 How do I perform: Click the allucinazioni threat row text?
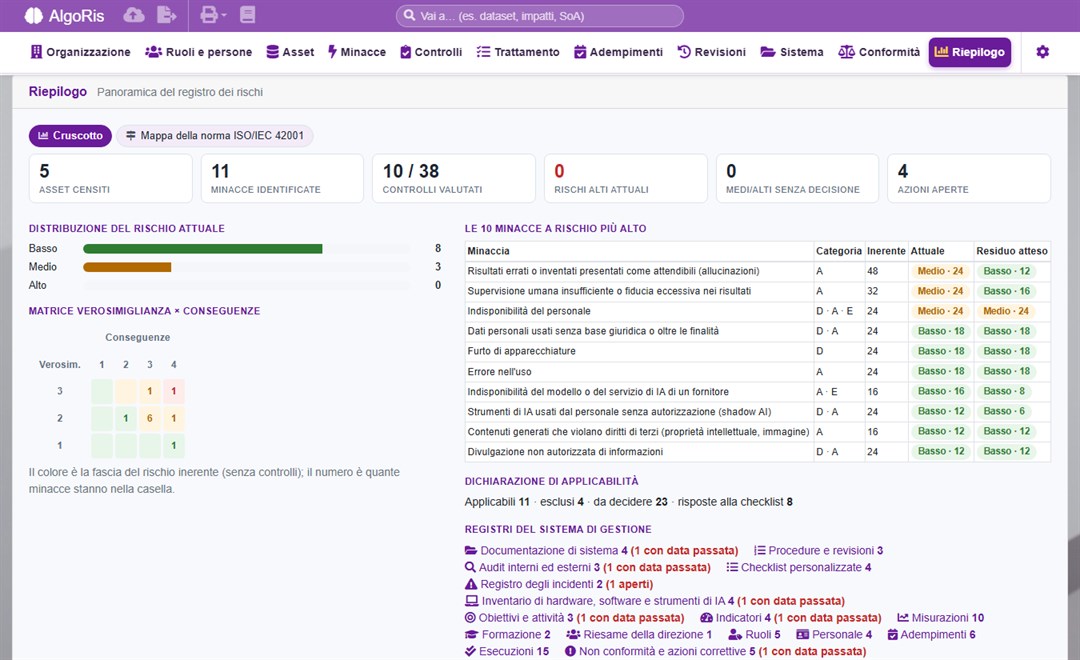(613, 271)
